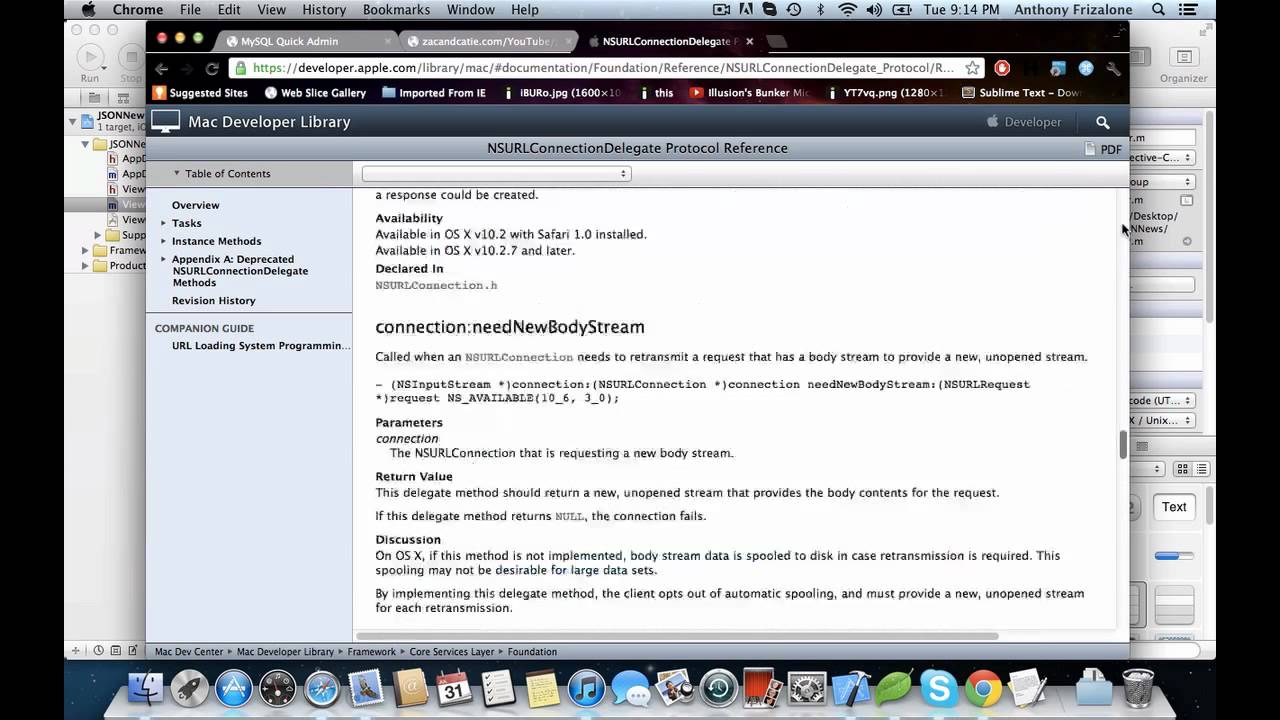Reload the page in Chrome
The image size is (1280, 720).
coord(212,68)
